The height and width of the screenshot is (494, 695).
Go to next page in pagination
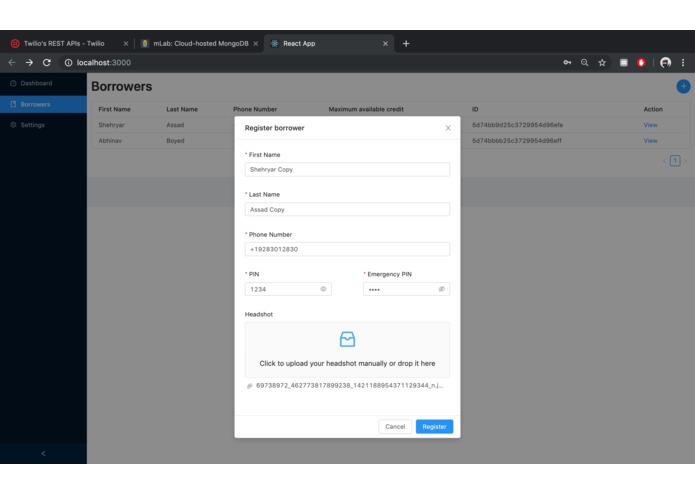pos(685,161)
